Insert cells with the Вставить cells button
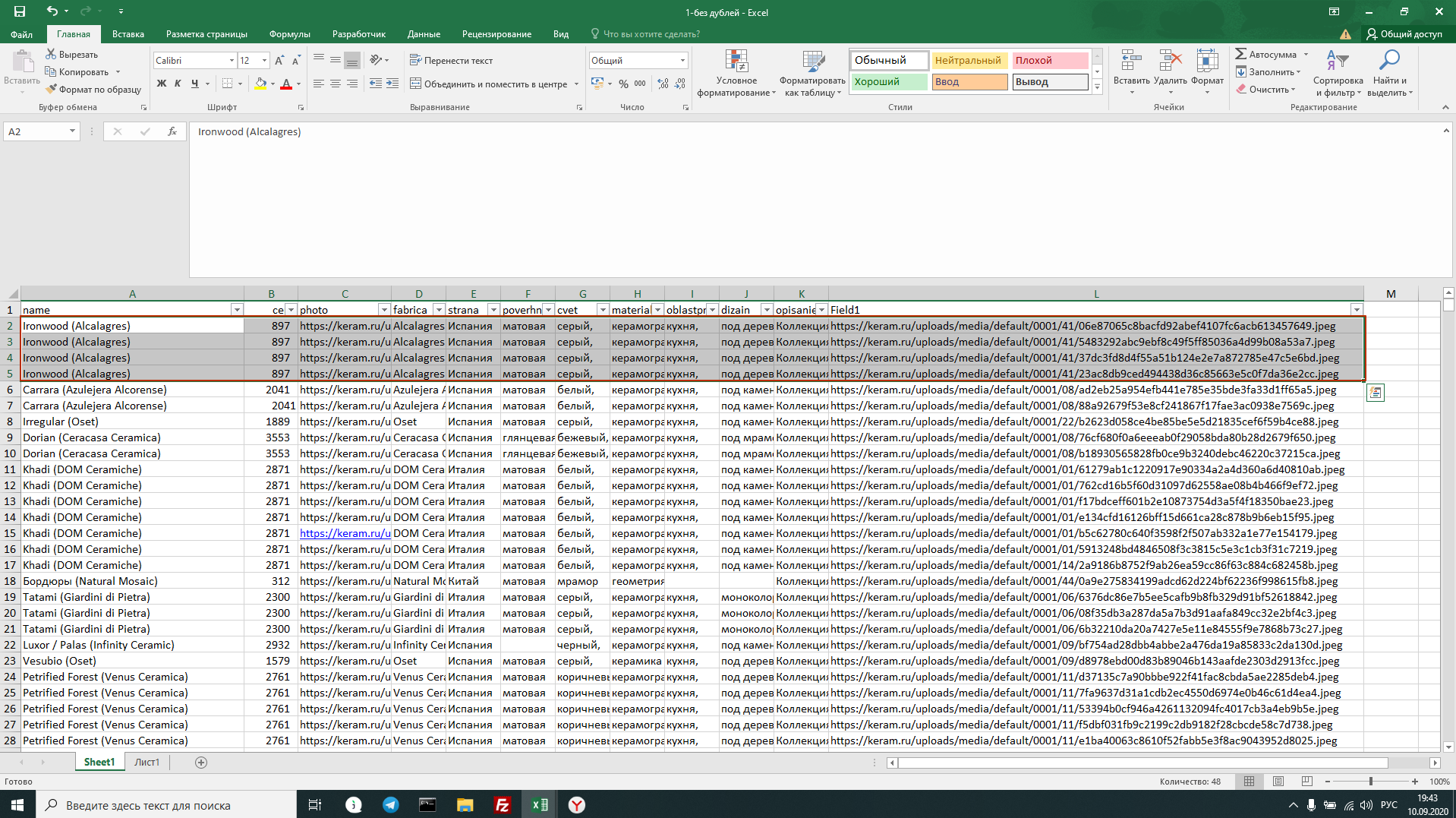This screenshot has height=818, width=1456. click(x=1131, y=72)
